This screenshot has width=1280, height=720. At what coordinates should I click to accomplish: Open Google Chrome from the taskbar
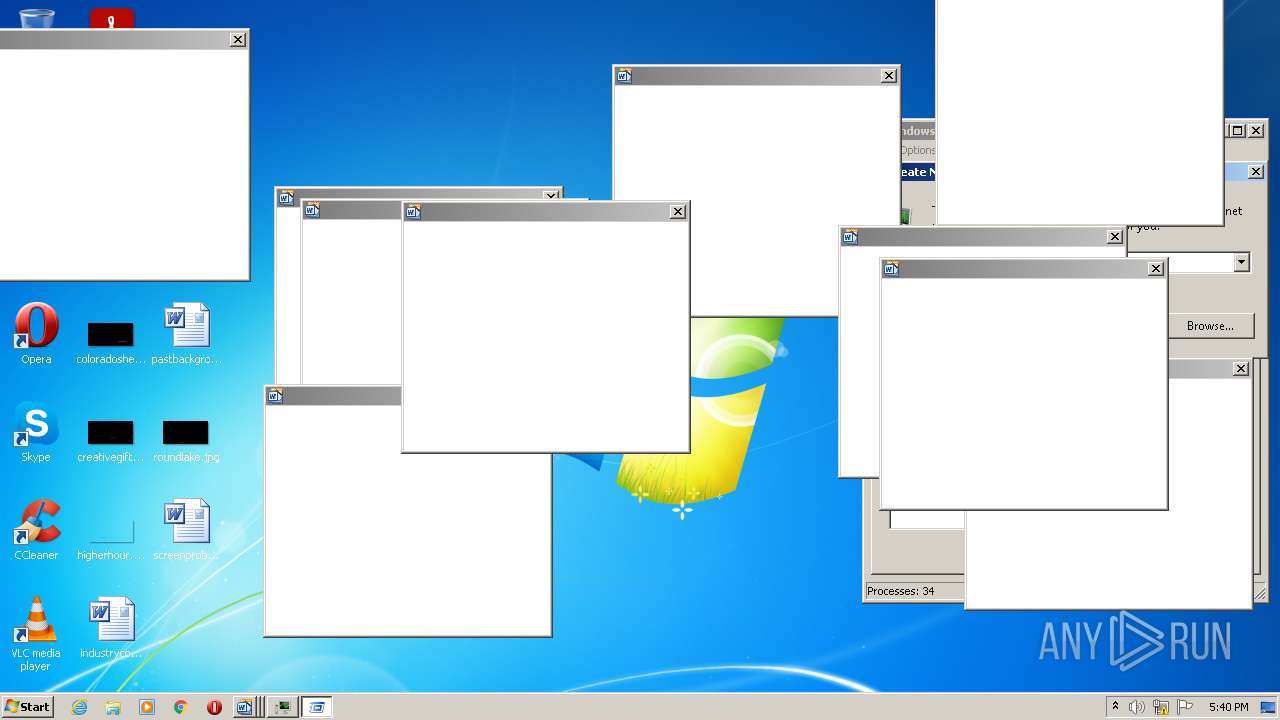pos(181,707)
